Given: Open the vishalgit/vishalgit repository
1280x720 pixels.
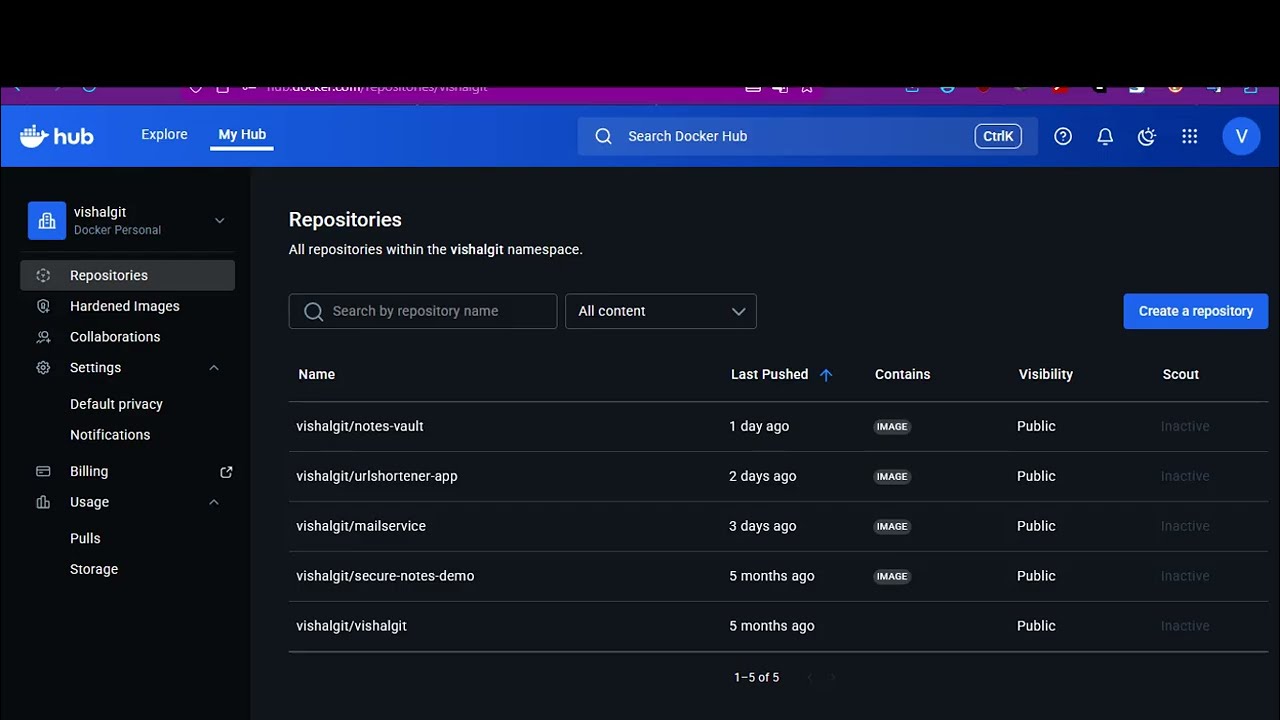Looking at the screenshot, I should 351,626.
